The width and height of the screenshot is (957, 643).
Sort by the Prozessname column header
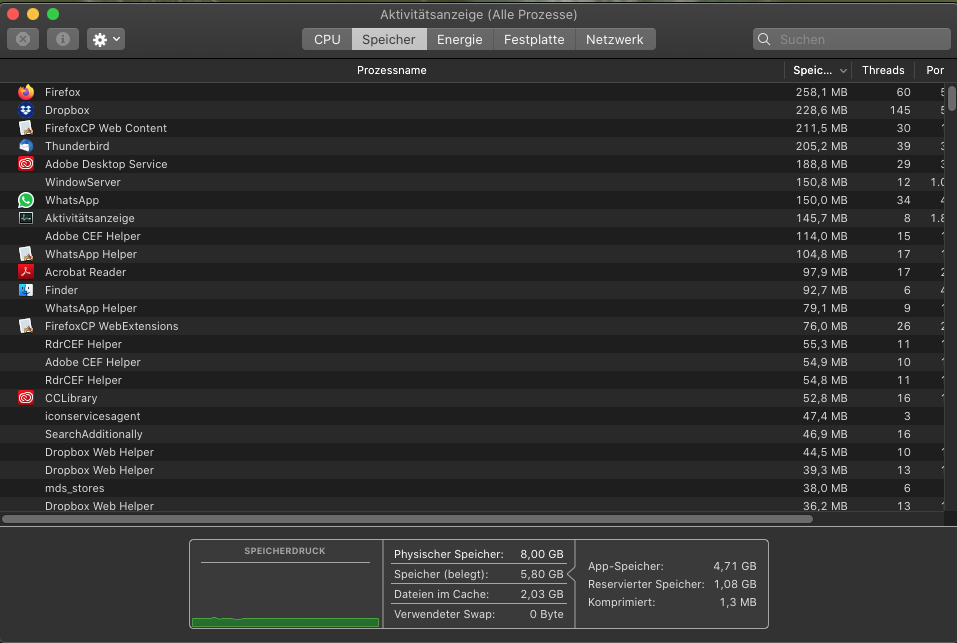392,70
